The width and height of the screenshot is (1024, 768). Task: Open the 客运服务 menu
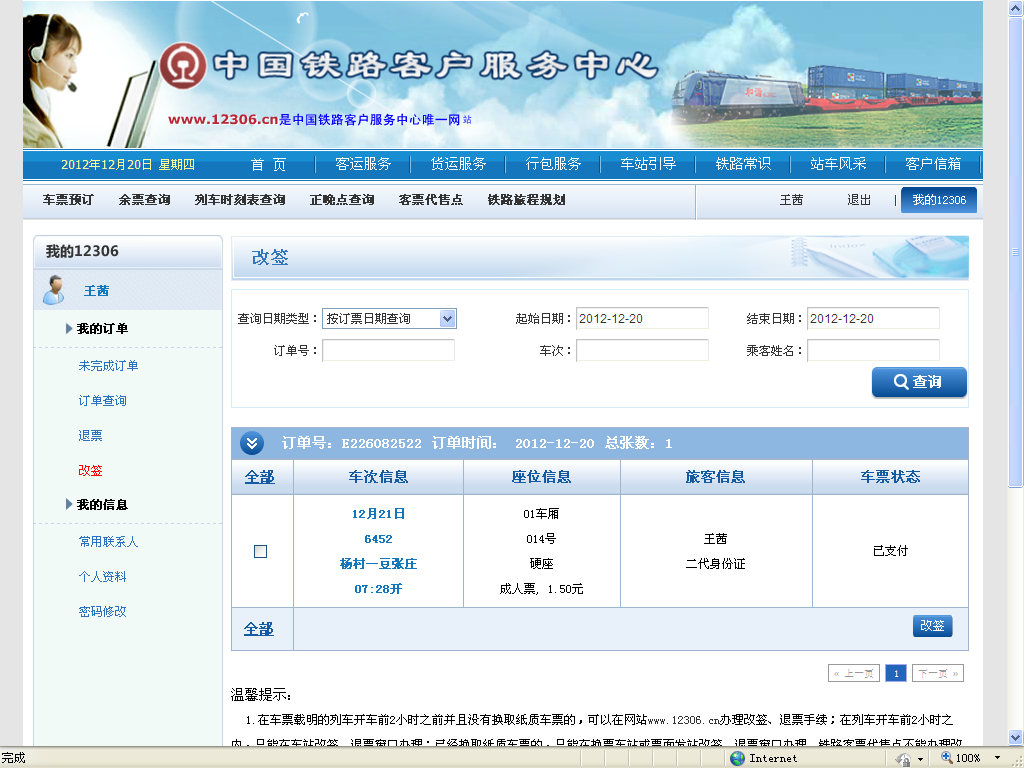click(363, 164)
